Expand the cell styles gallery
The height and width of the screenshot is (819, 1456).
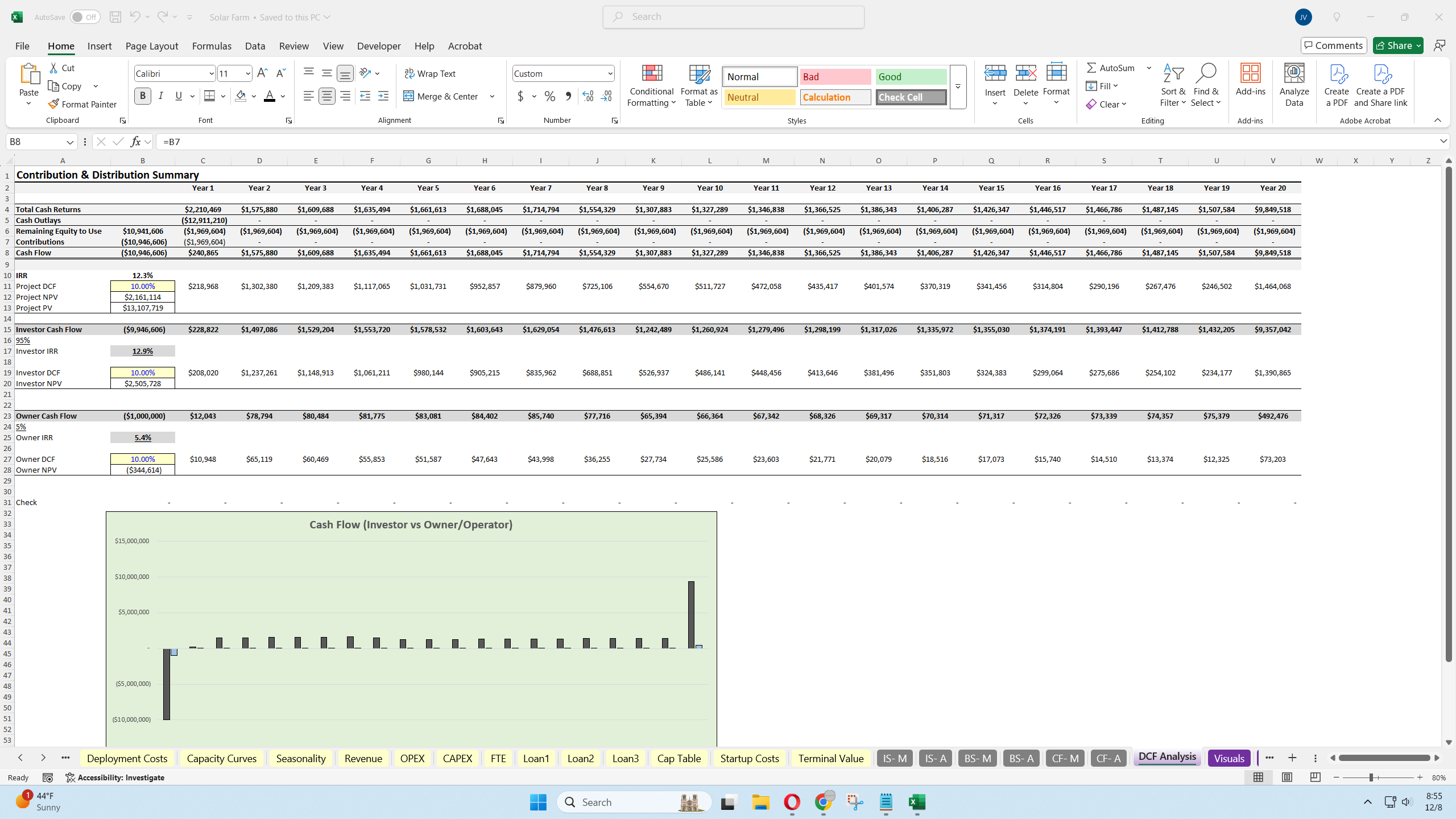958,86
